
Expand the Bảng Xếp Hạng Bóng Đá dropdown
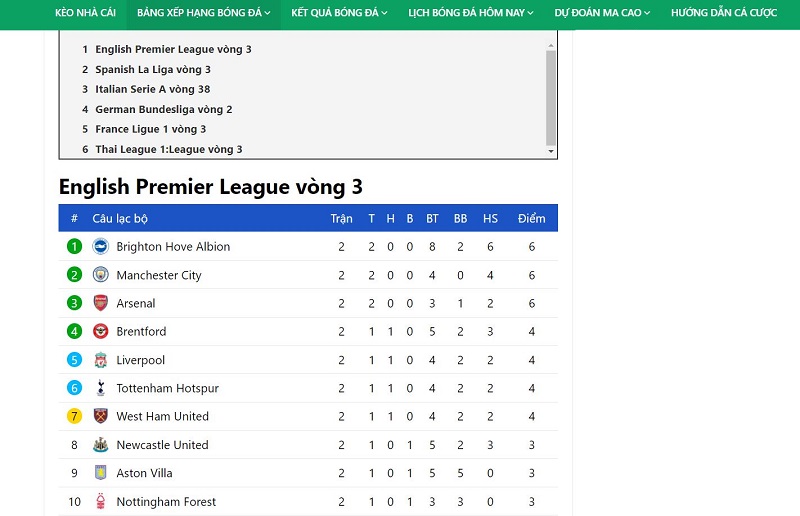(x=204, y=13)
